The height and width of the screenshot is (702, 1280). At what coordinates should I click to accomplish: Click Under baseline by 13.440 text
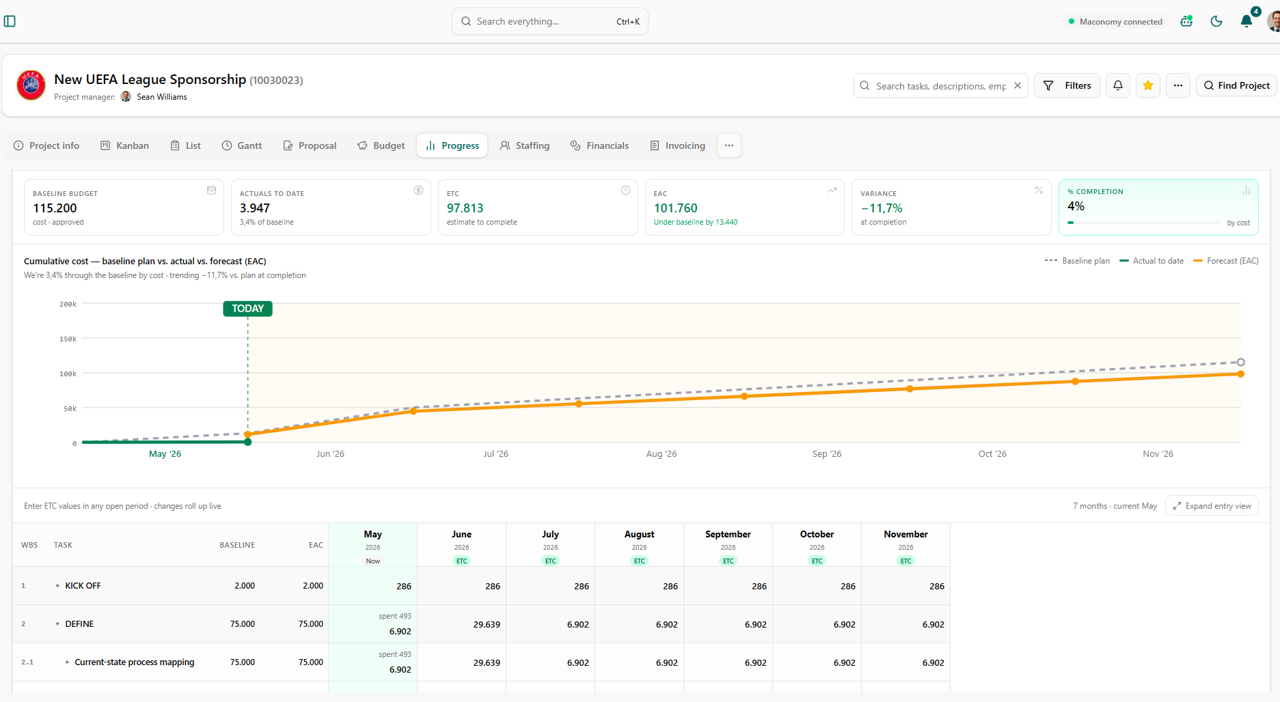695,222
